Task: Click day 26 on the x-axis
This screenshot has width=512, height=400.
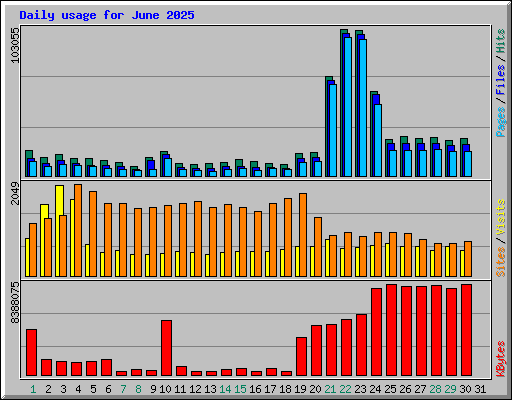Action: [x=405, y=389]
